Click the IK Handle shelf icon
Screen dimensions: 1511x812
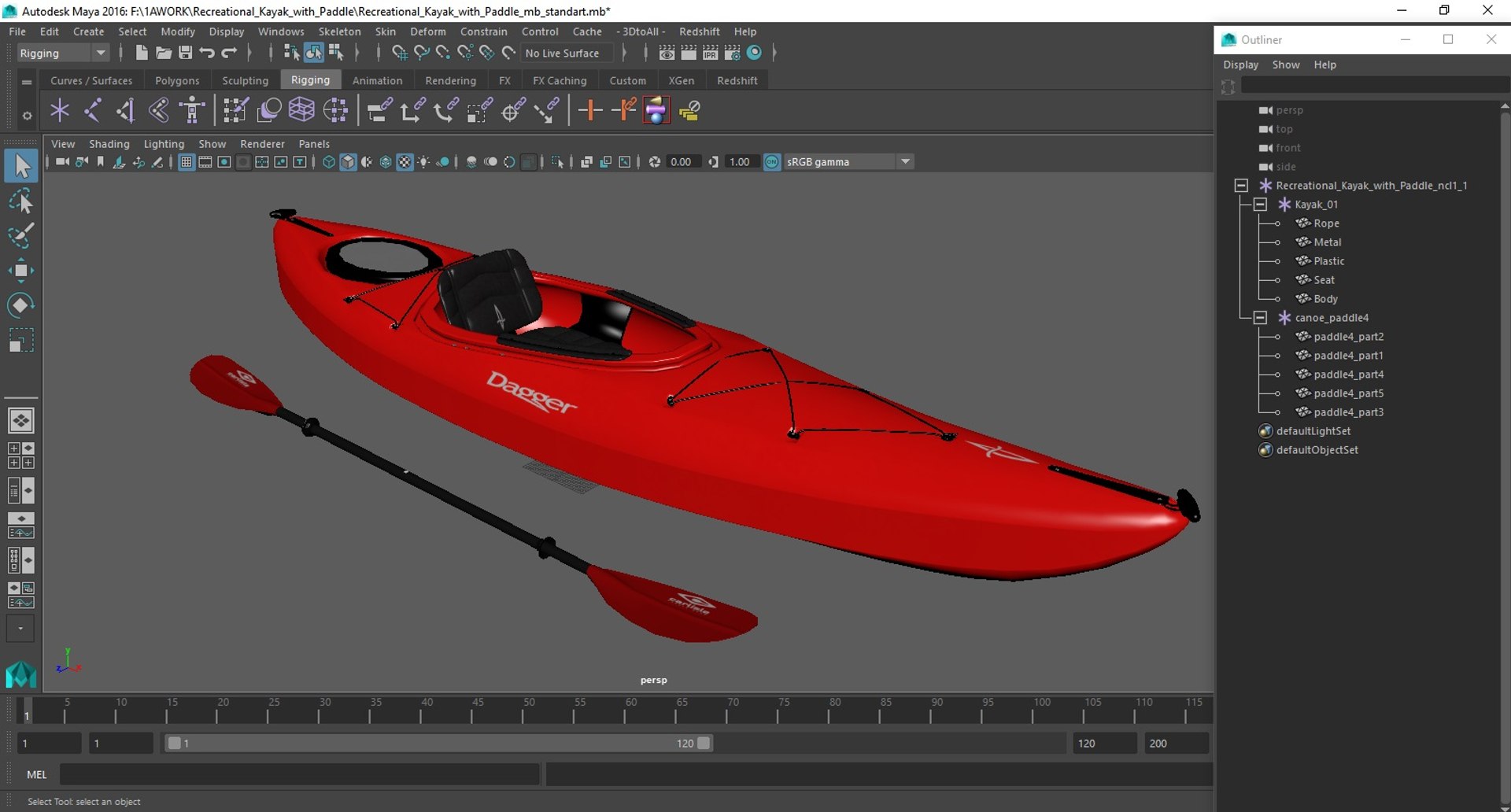[x=126, y=110]
